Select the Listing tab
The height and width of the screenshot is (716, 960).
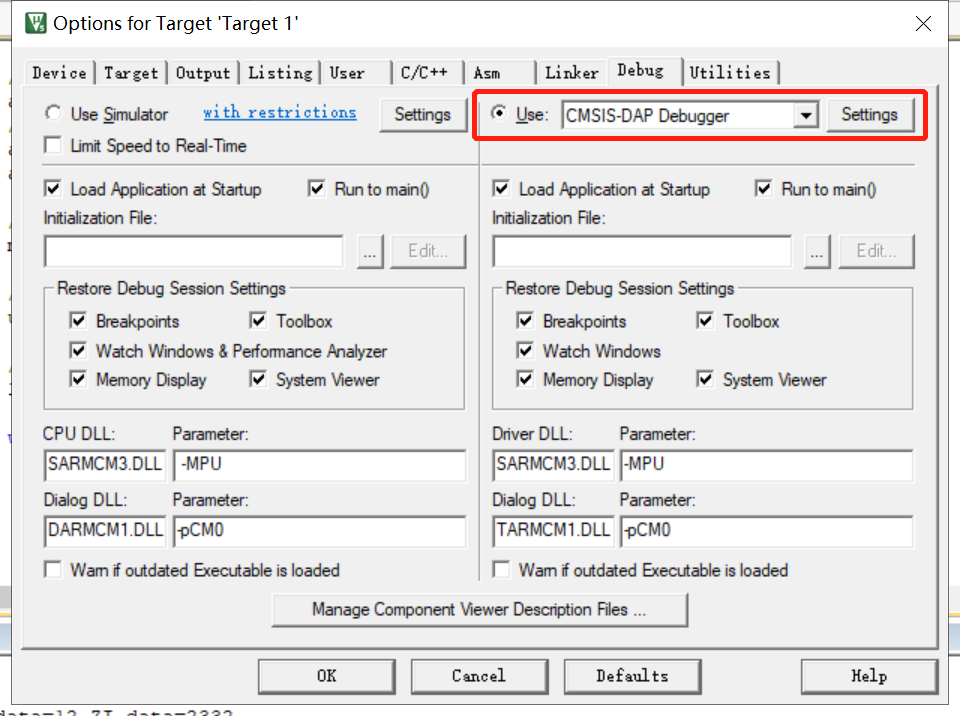[280, 73]
